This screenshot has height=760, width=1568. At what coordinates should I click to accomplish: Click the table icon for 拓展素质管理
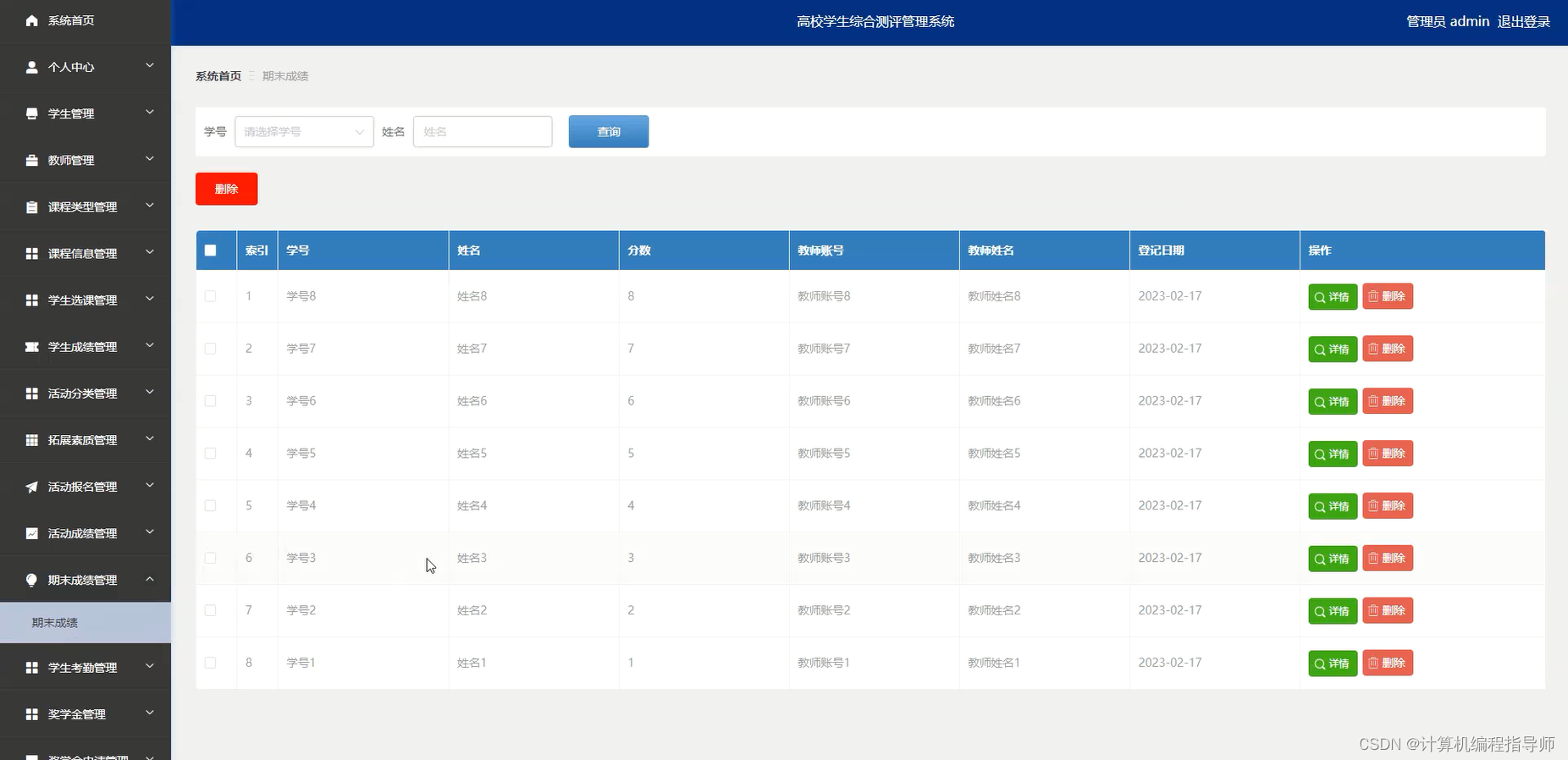[x=31, y=440]
